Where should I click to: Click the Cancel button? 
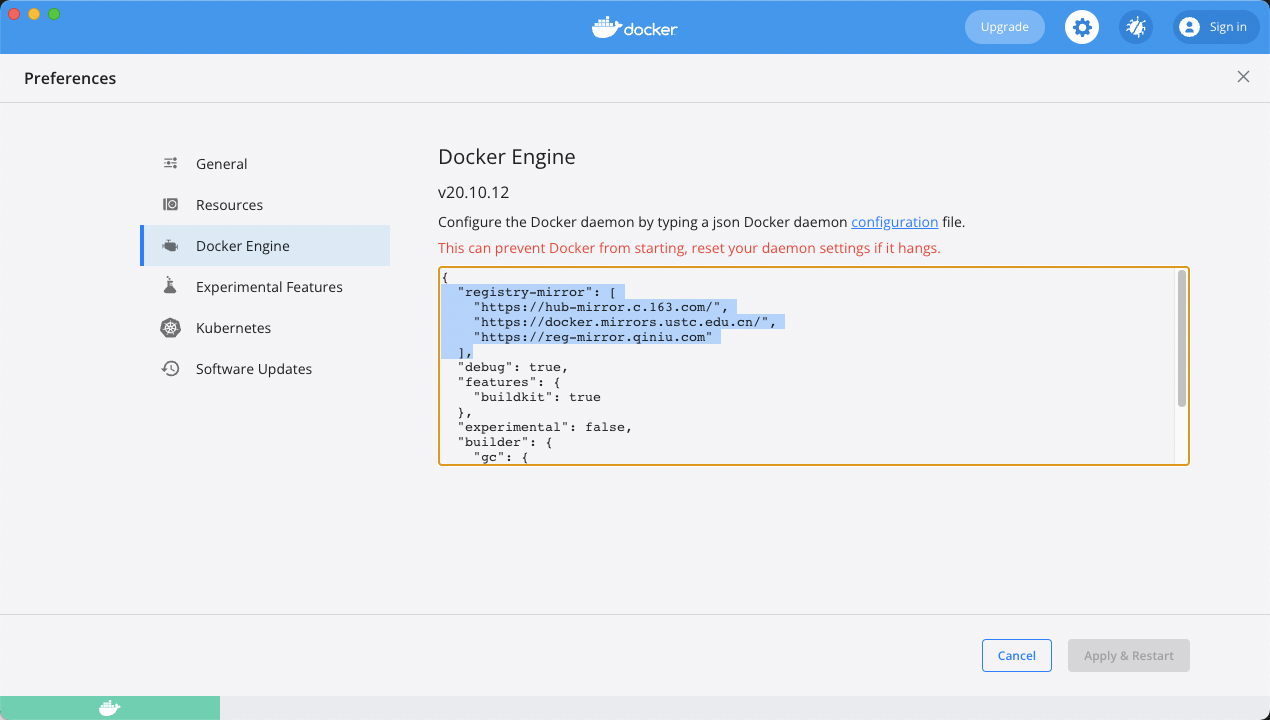[x=1016, y=655]
